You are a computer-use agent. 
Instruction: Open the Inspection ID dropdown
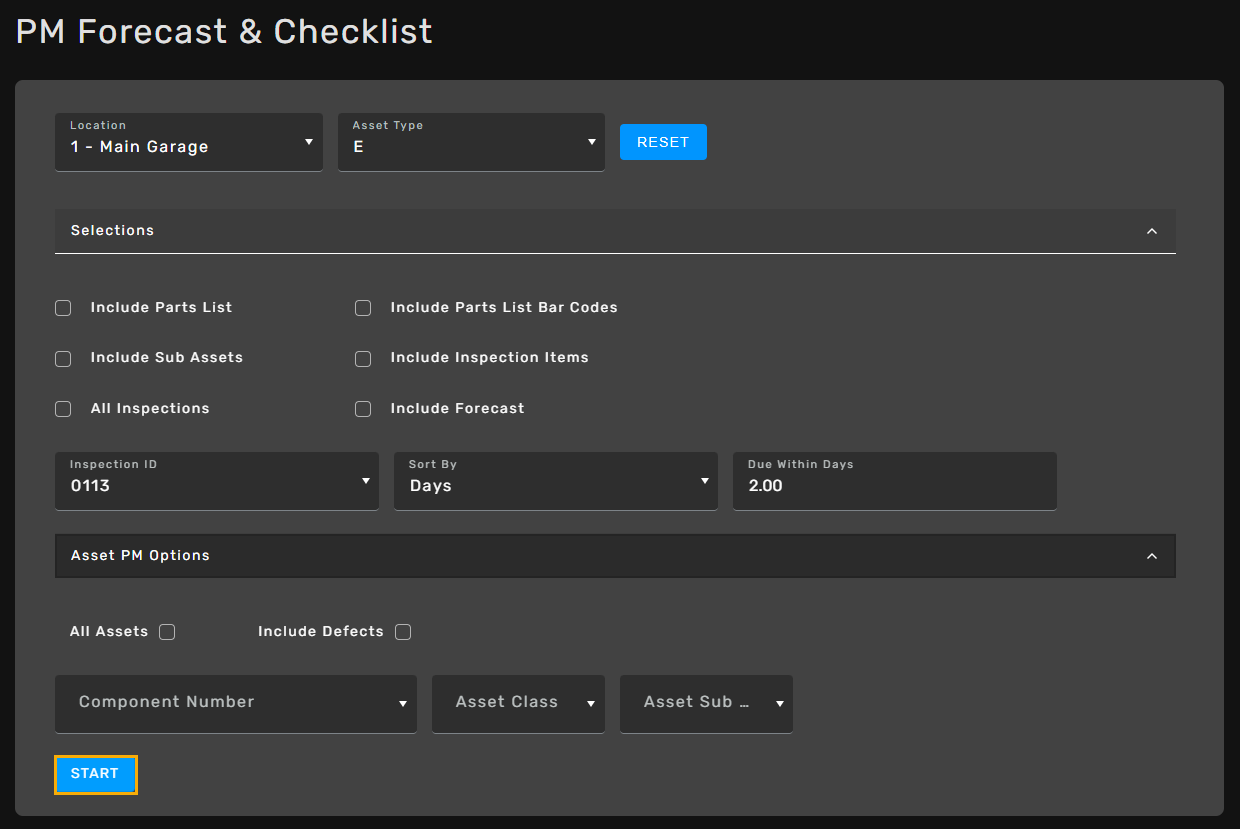click(216, 481)
